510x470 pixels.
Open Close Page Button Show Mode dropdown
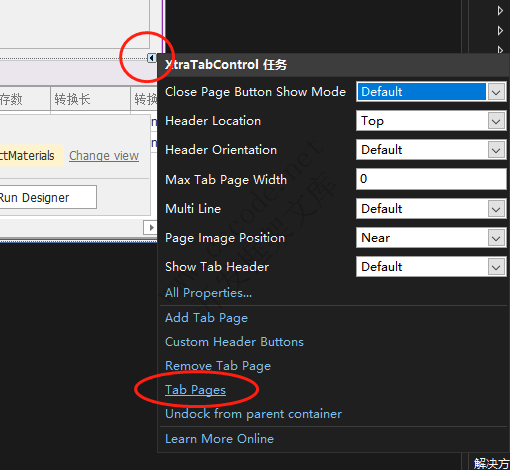[496, 92]
